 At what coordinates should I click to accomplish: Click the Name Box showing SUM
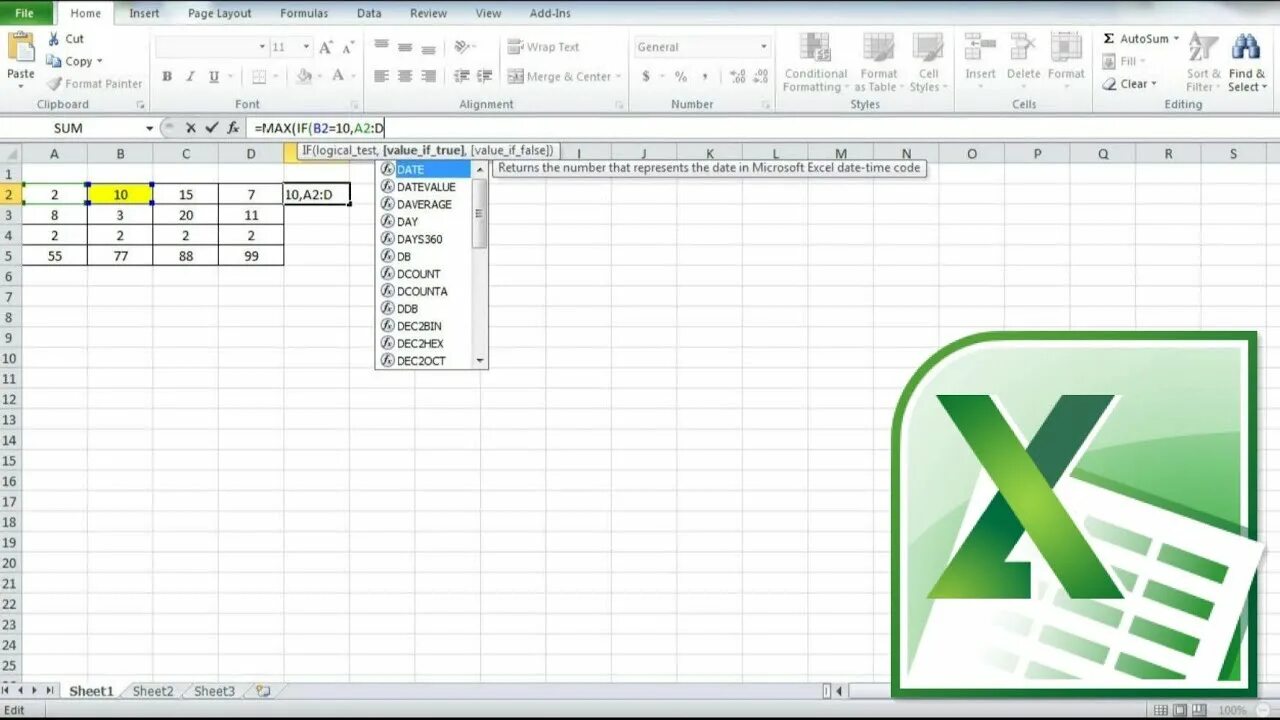click(x=68, y=128)
